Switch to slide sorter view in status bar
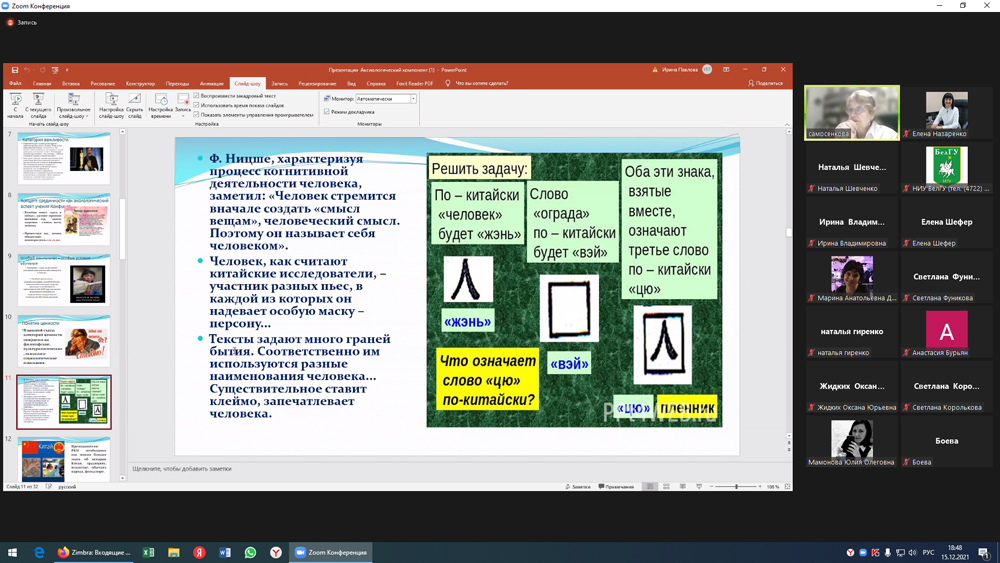The width and height of the screenshot is (1000, 563). tap(666, 487)
